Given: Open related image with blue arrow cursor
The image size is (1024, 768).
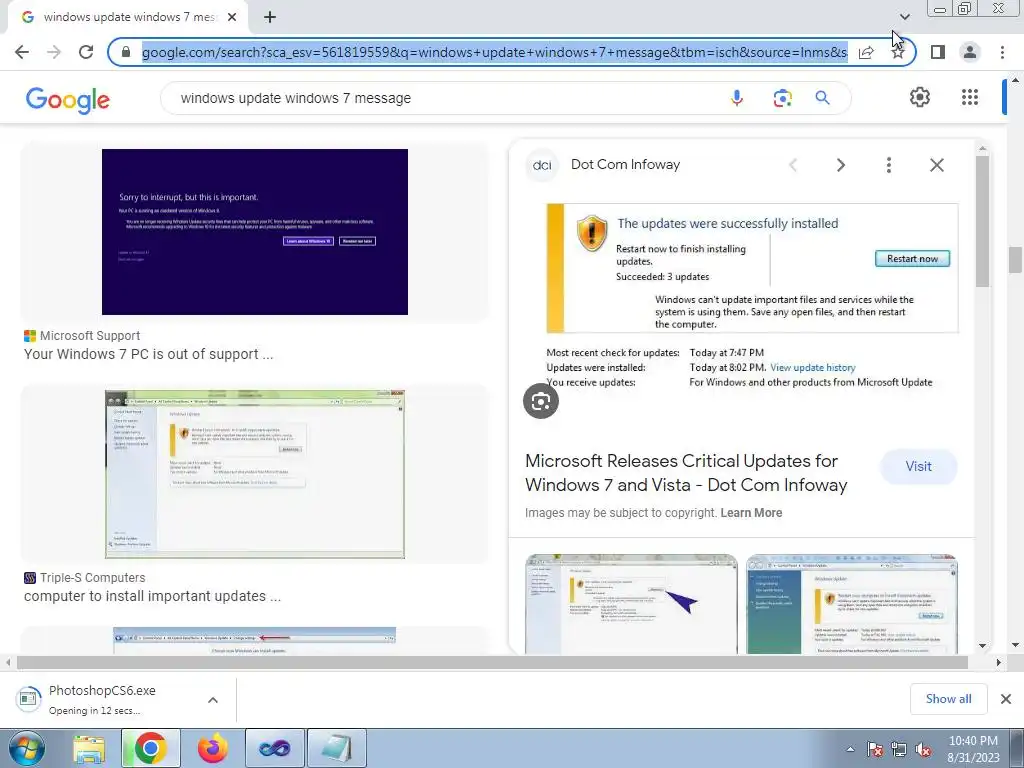Looking at the screenshot, I should [x=632, y=604].
